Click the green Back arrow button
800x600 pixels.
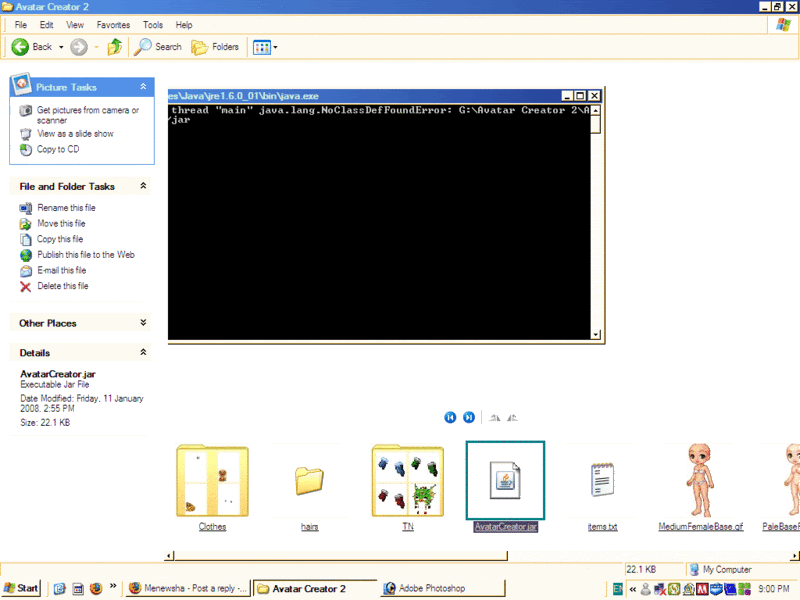click(20, 47)
